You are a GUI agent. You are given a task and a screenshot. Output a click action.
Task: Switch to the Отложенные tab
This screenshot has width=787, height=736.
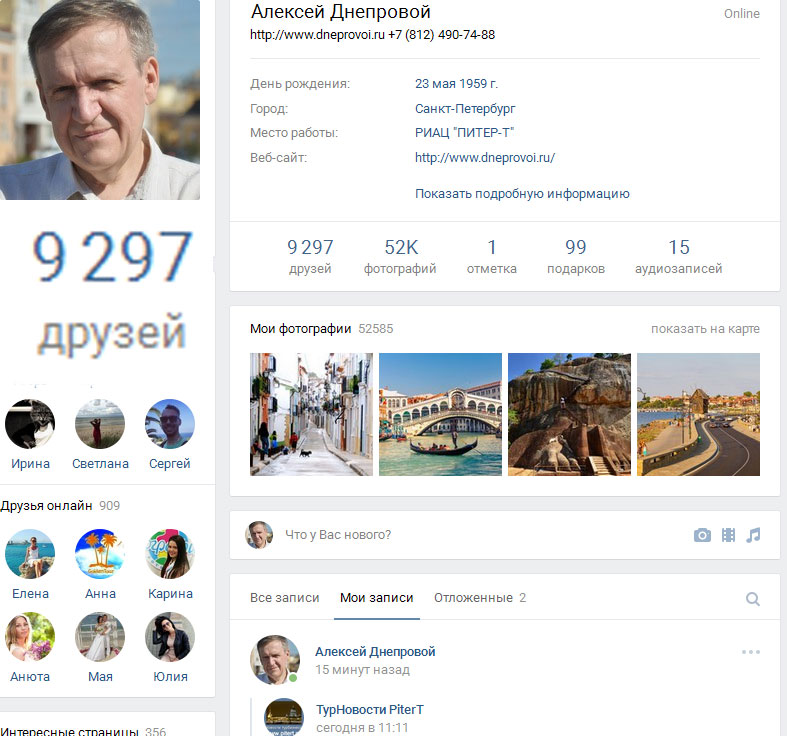(480, 598)
